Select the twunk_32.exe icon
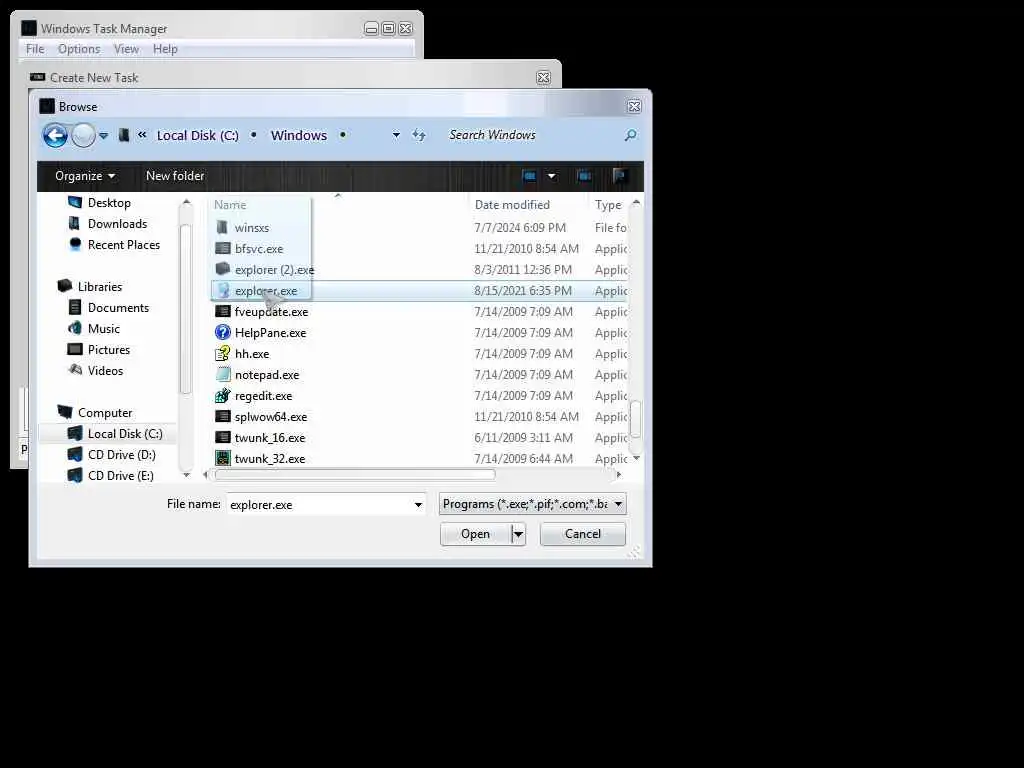The image size is (1024, 768). click(223, 458)
